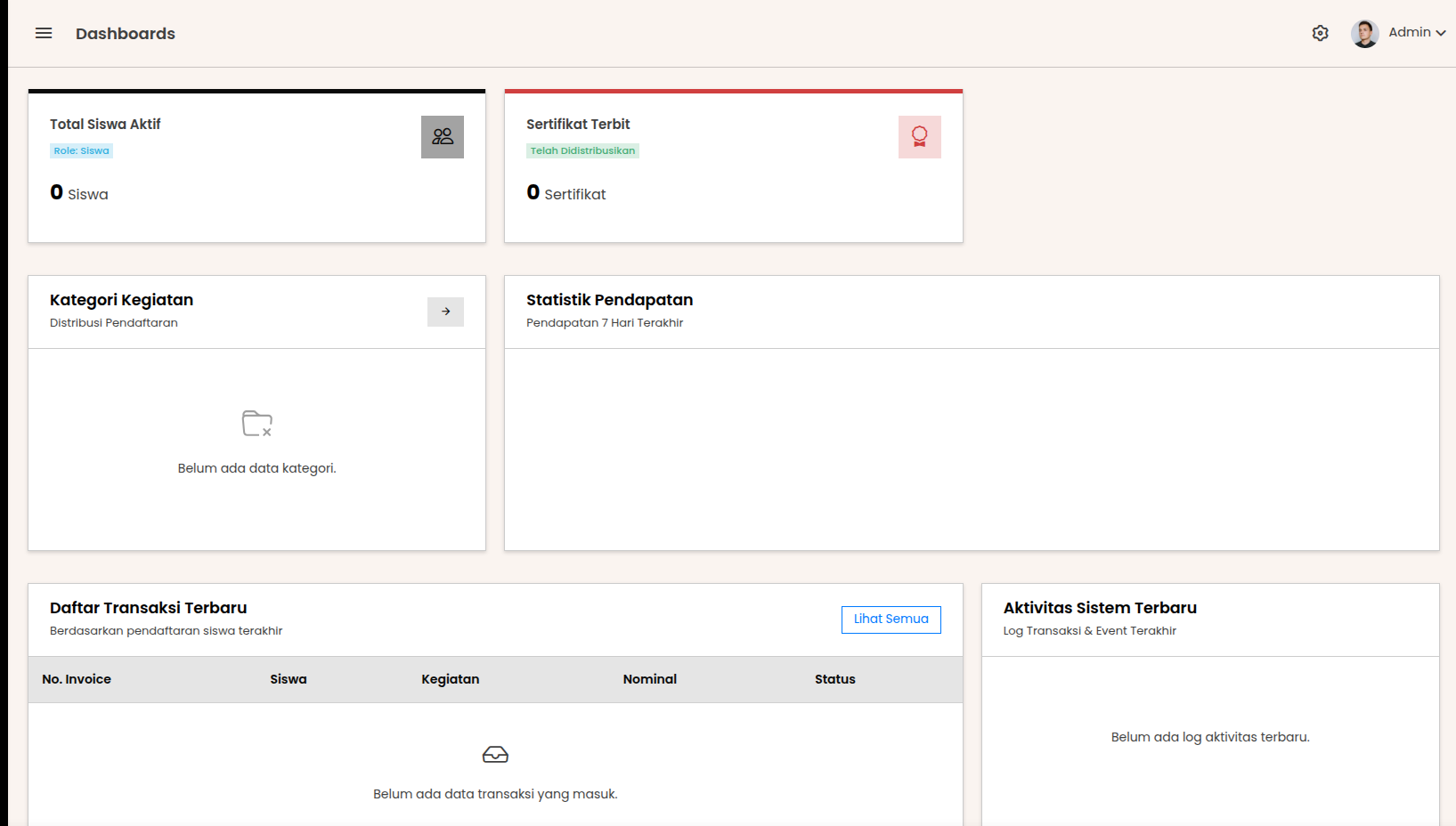Click the Nominal column header
The image size is (1456, 826).
pos(650,679)
